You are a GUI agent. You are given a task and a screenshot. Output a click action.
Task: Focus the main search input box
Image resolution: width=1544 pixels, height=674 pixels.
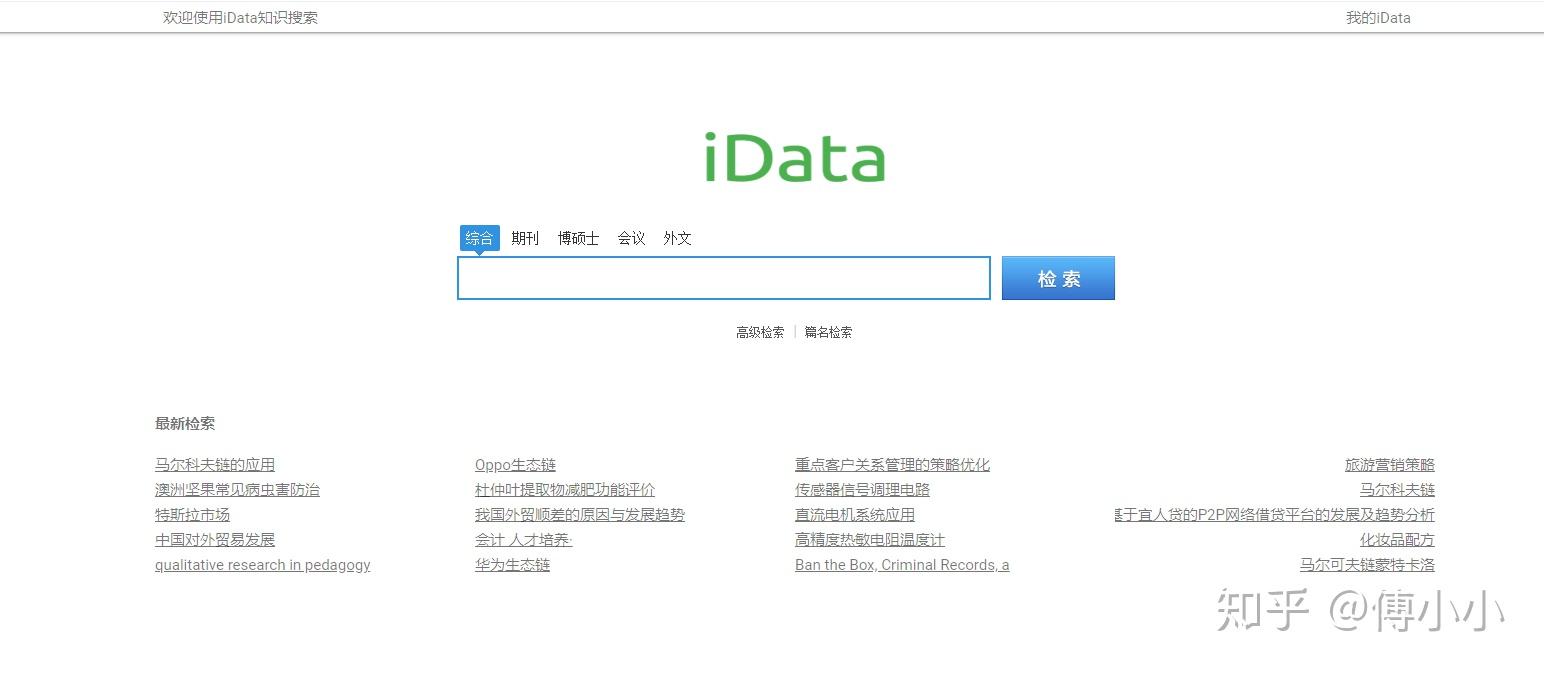(x=724, y=278)
